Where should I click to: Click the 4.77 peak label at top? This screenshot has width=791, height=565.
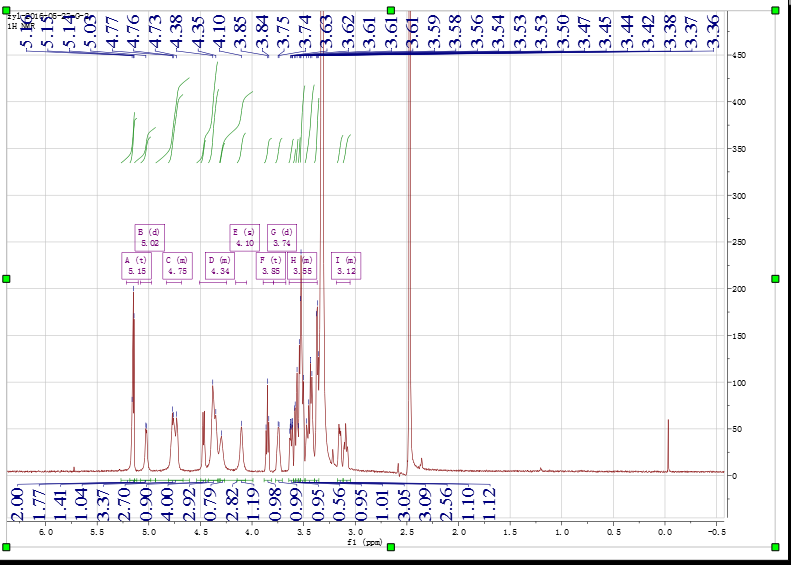112,31
